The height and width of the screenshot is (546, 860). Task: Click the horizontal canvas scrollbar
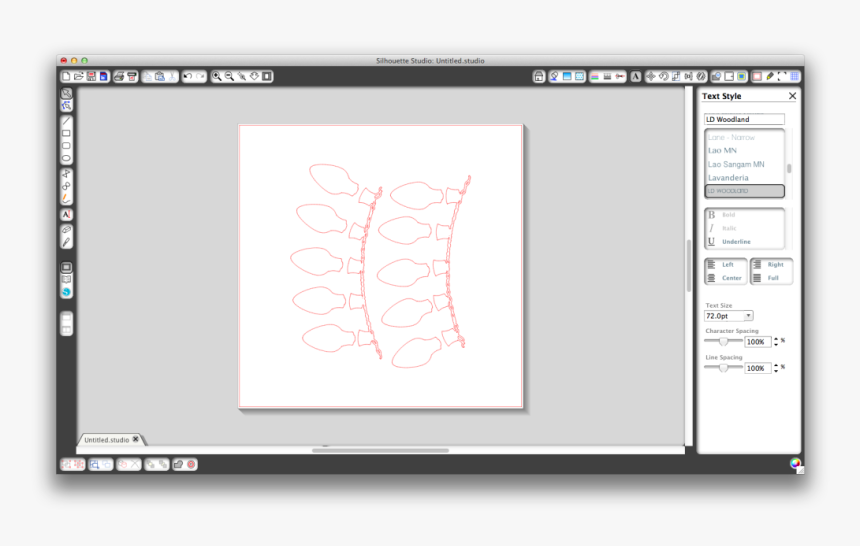(x=380, y=451)
